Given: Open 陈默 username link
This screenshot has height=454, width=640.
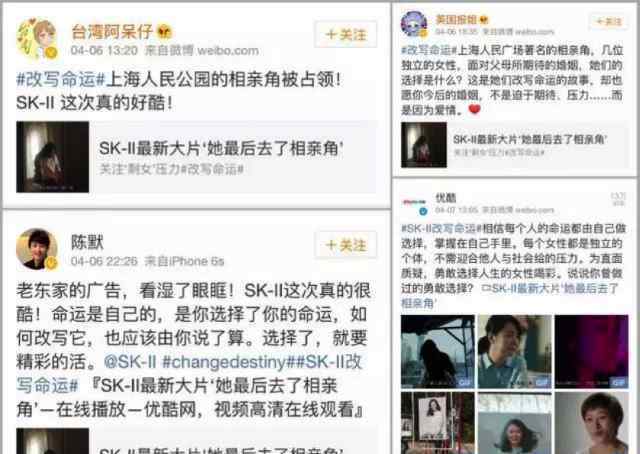Looking at the screenshot, I should tap(87, 242).
